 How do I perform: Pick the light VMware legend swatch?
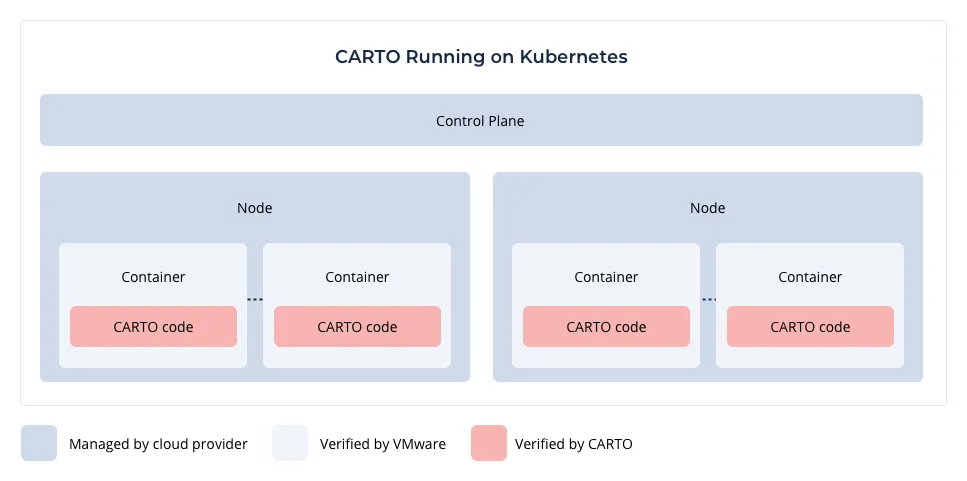(x=290, y=443)
